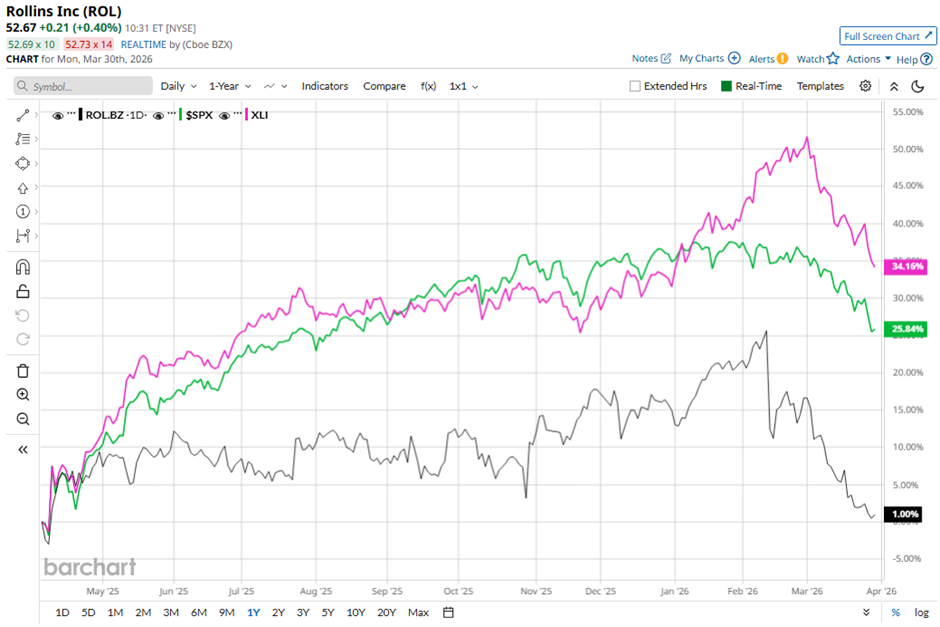Open the Alerts exclamation icon
Screen dimensions: 940x627
pyautogui.click(x=782, y=59)
